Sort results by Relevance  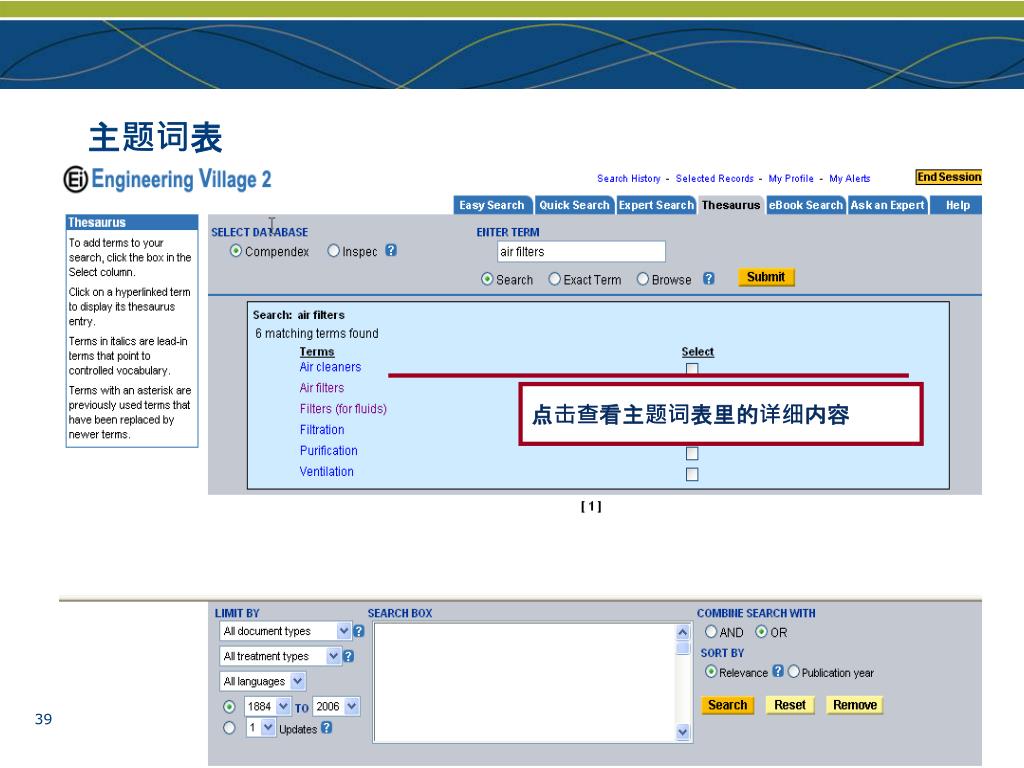click(x=711, y=671)
